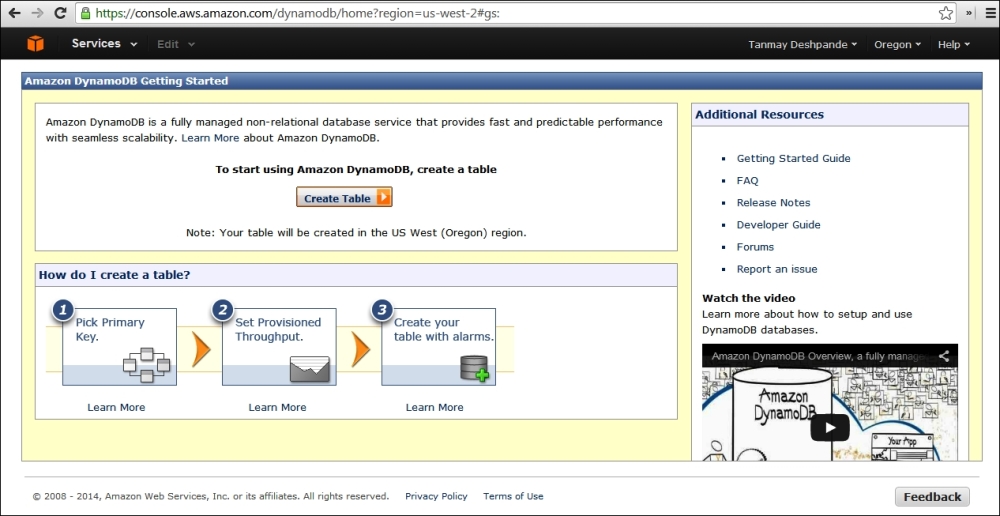Click the orange AWS cube logo

(35, 44)
